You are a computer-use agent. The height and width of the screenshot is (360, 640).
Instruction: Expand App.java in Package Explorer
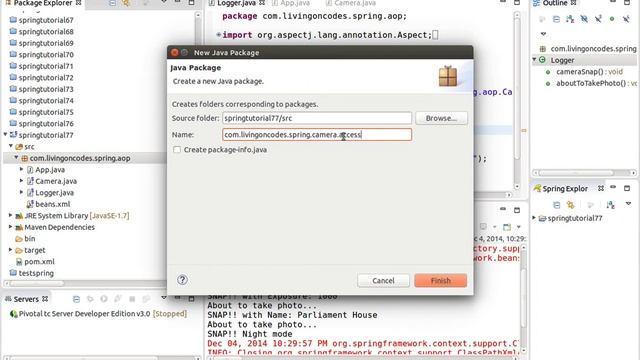pos(22,169)
